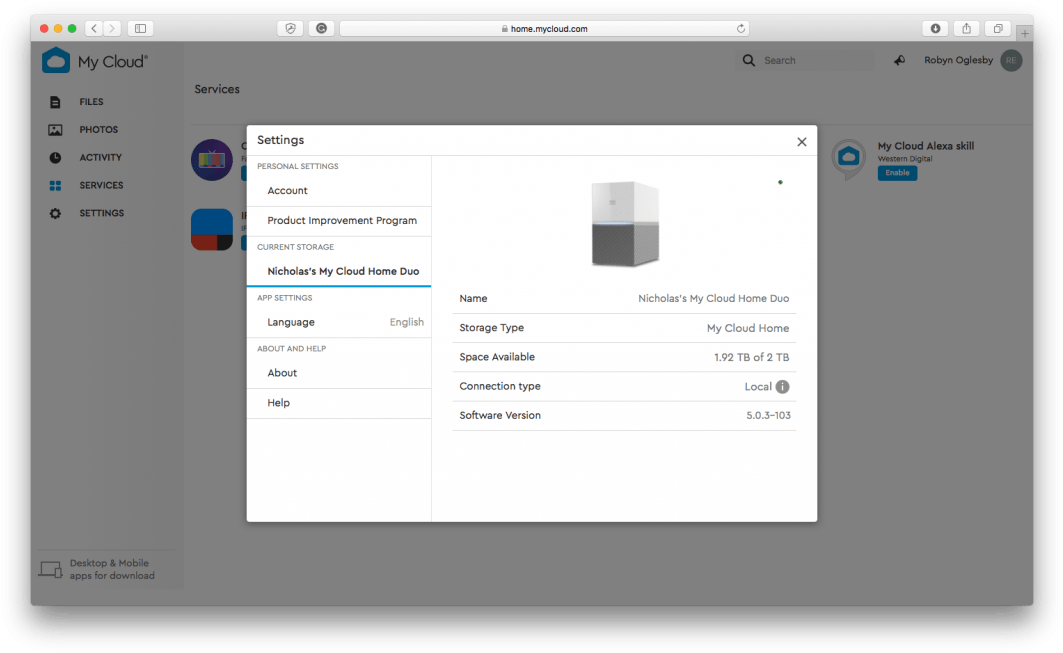Open the RE user avatar
The image size is (1063, 653).
point(1011,60)
